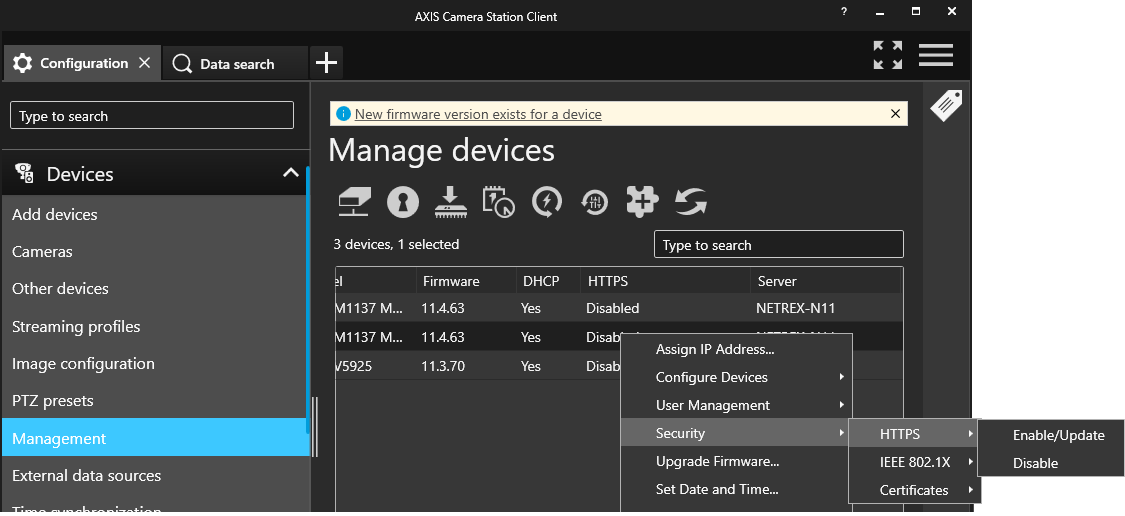
Task: Open Other devices in the sidebar
Action: click(154, 289)
